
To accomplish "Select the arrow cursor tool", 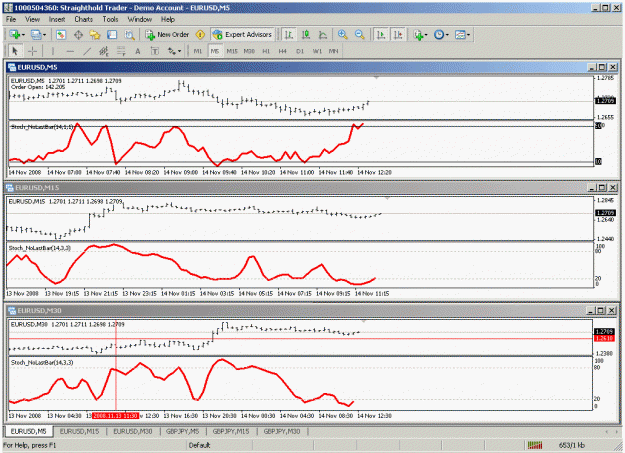I will (15, 51).
